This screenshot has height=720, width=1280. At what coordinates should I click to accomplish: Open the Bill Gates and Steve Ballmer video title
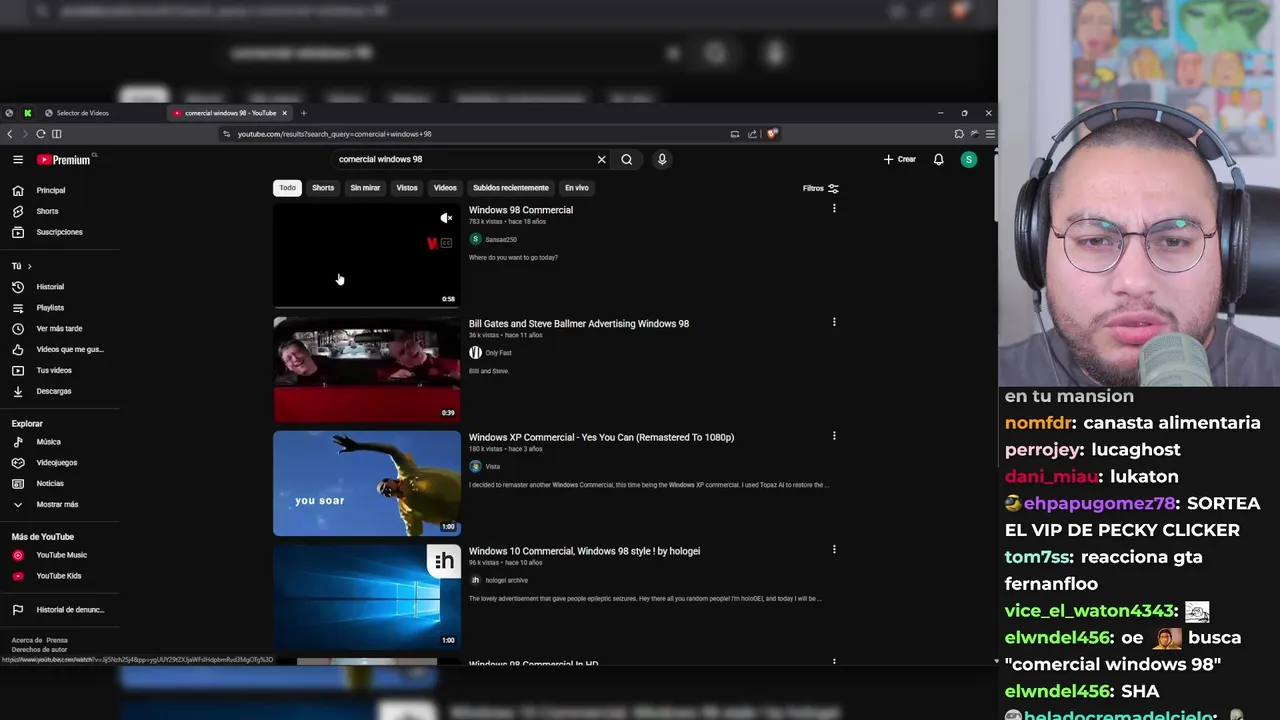pos(579,324)
